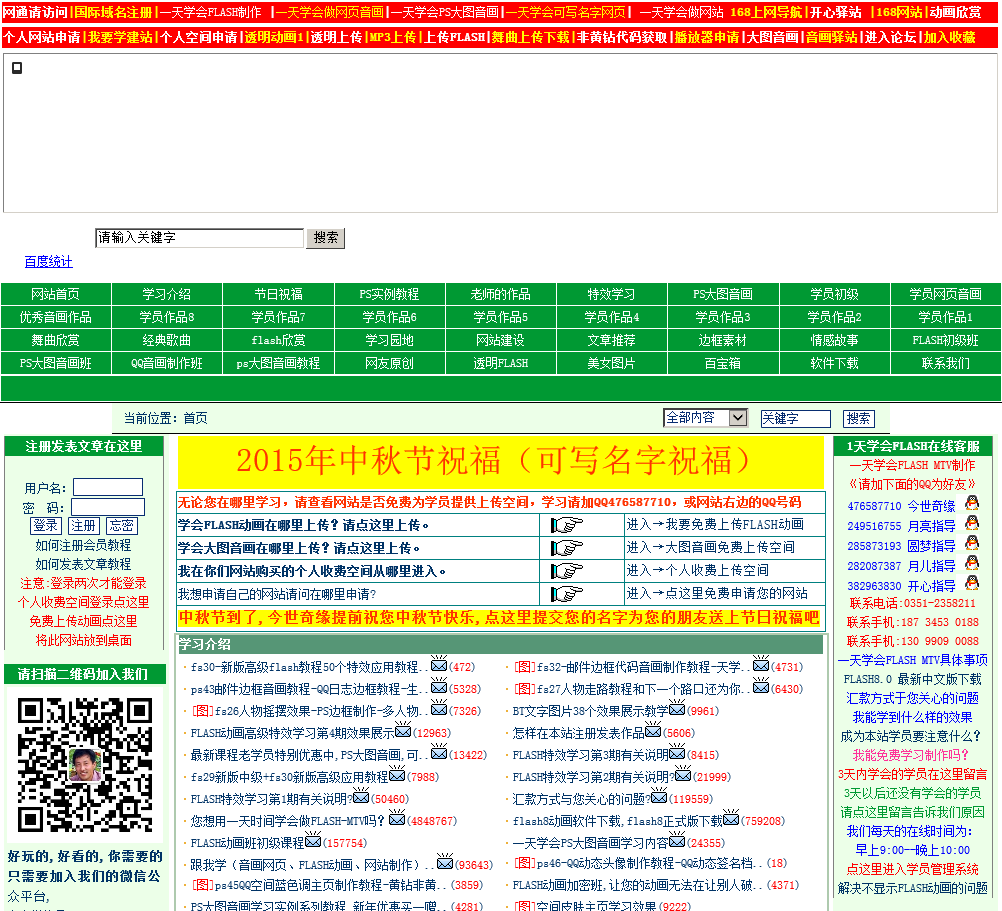Viewport: 1002px width, 911px height.
Task: Click the 请输入关键字 search field
Action: coord(199,238)
